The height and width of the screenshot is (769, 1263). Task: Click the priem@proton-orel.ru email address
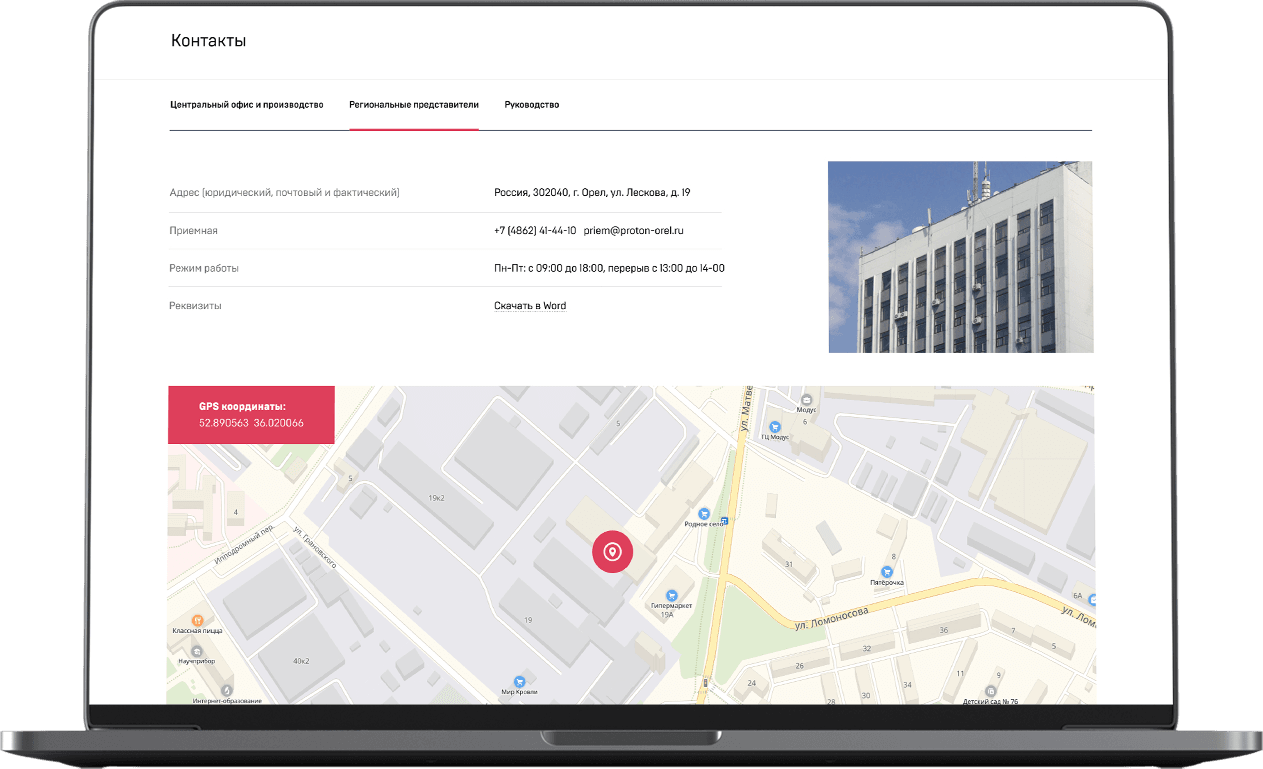(x=633, y=231)
